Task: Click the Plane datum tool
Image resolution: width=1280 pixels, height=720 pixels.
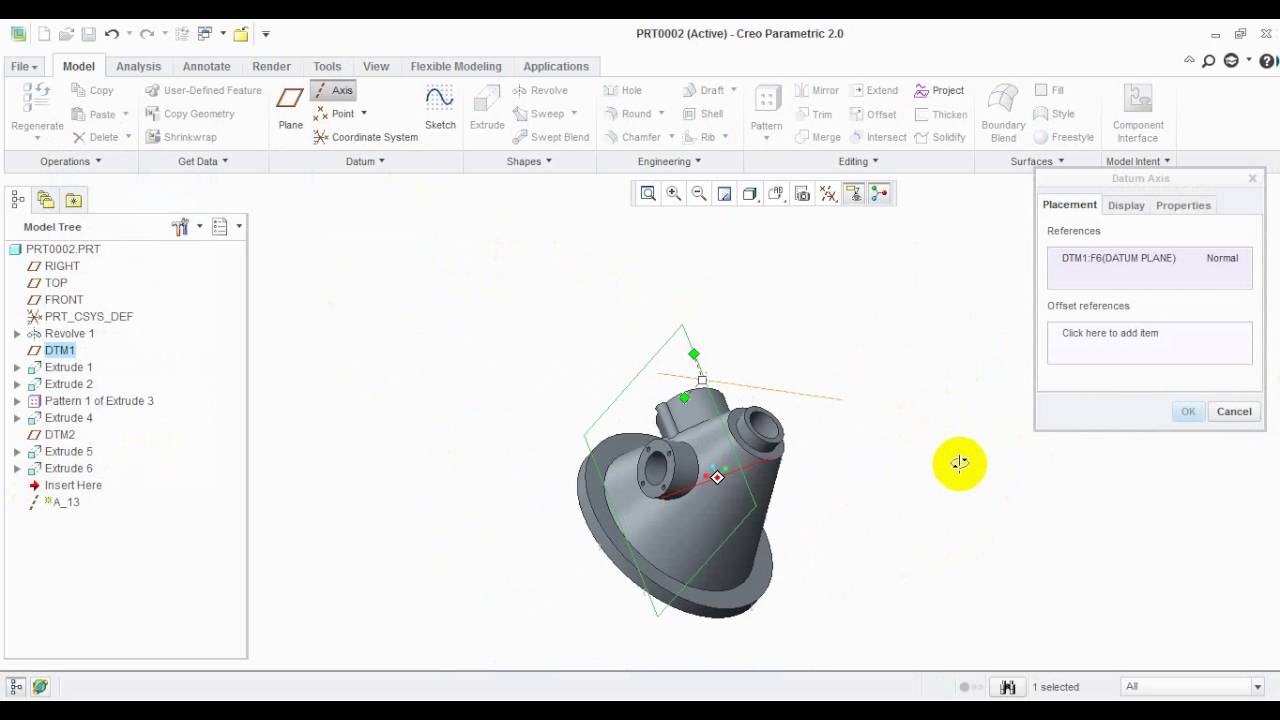Action: pos(290,107)
